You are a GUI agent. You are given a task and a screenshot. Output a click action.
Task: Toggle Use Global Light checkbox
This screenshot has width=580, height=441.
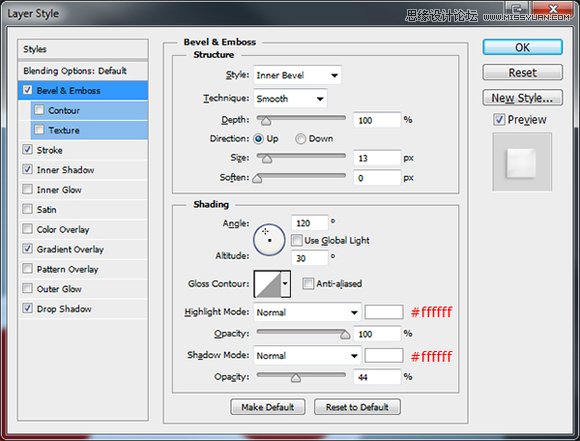297,240
